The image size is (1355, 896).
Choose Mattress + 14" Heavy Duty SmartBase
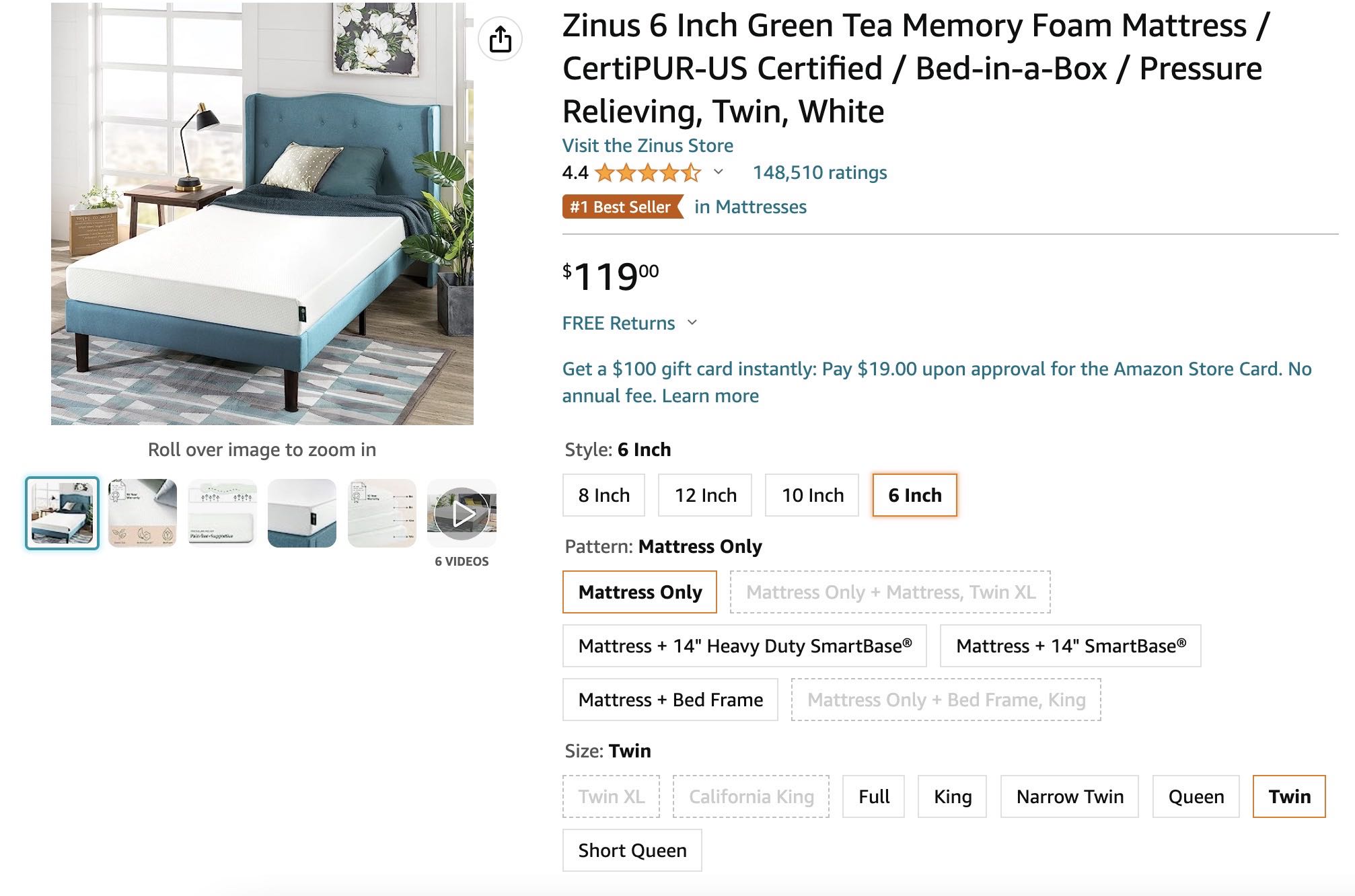[745, 646]
